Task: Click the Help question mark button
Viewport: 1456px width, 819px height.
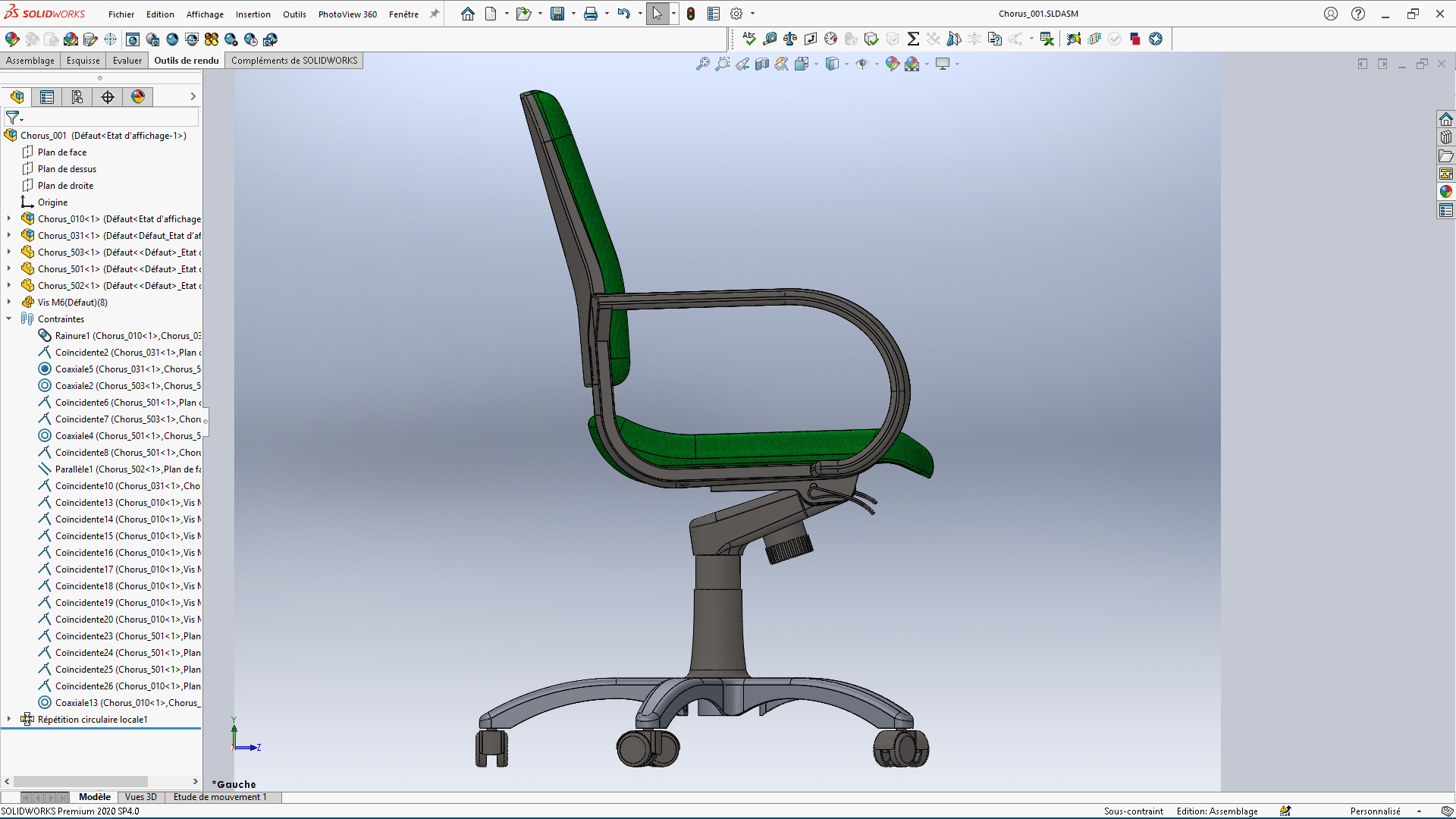Action: coord(1358,14)
